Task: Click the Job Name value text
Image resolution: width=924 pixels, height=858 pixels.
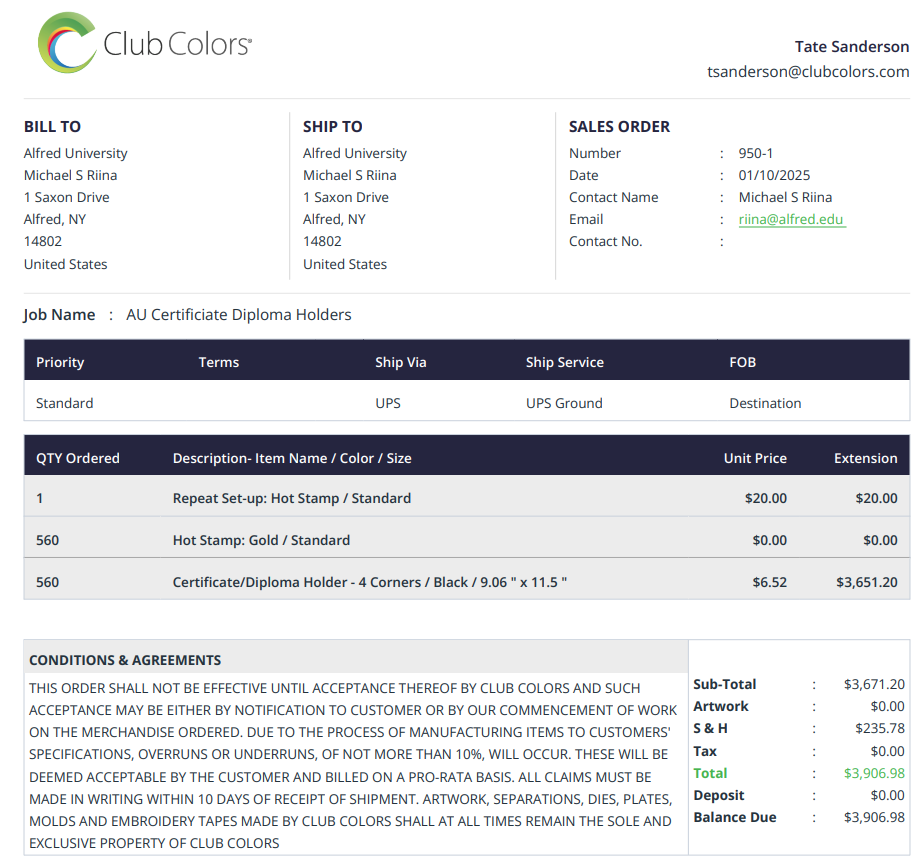Action: pyautogui.click(x=239, y=315)
